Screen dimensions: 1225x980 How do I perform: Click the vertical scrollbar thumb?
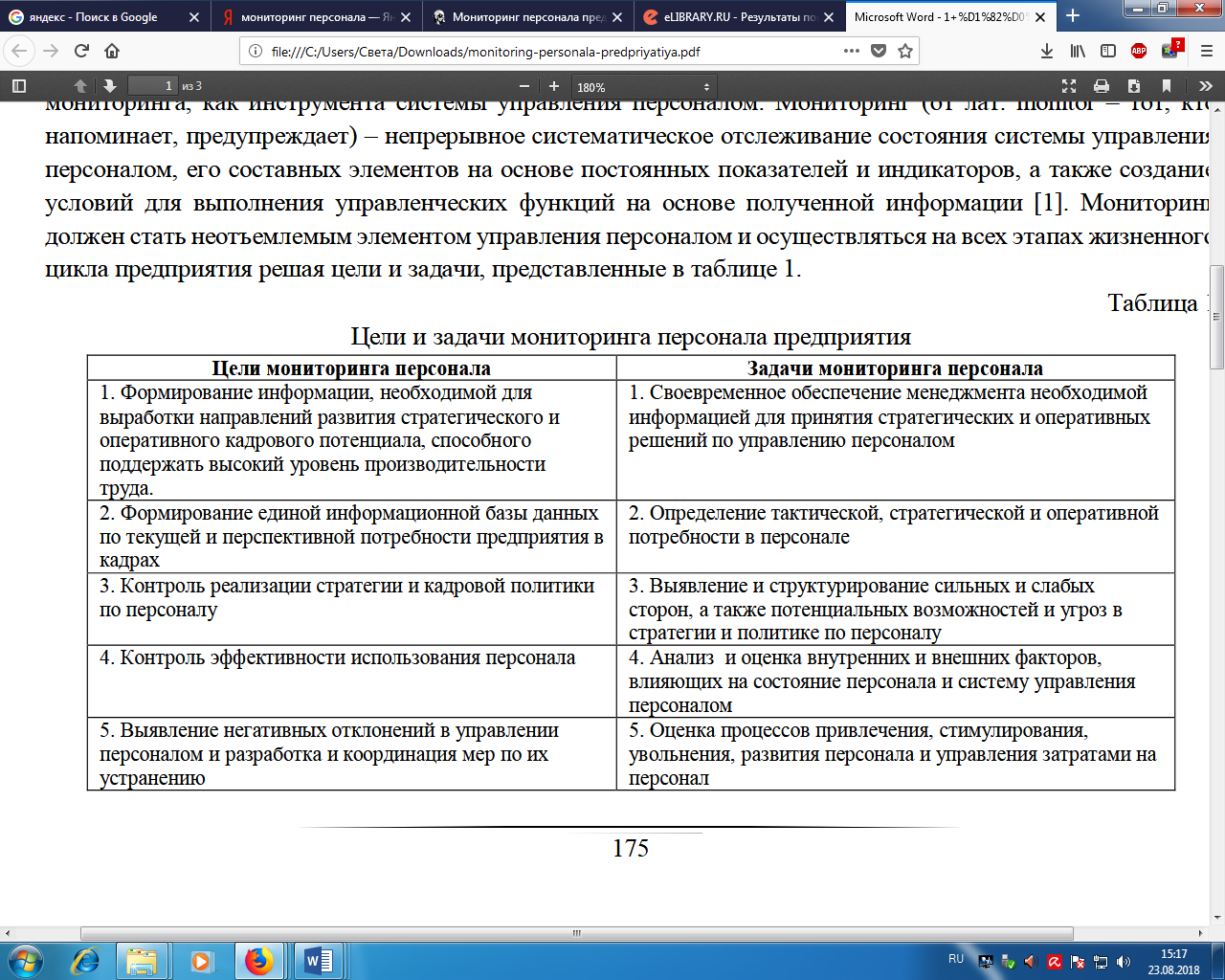click(1217, 317)
